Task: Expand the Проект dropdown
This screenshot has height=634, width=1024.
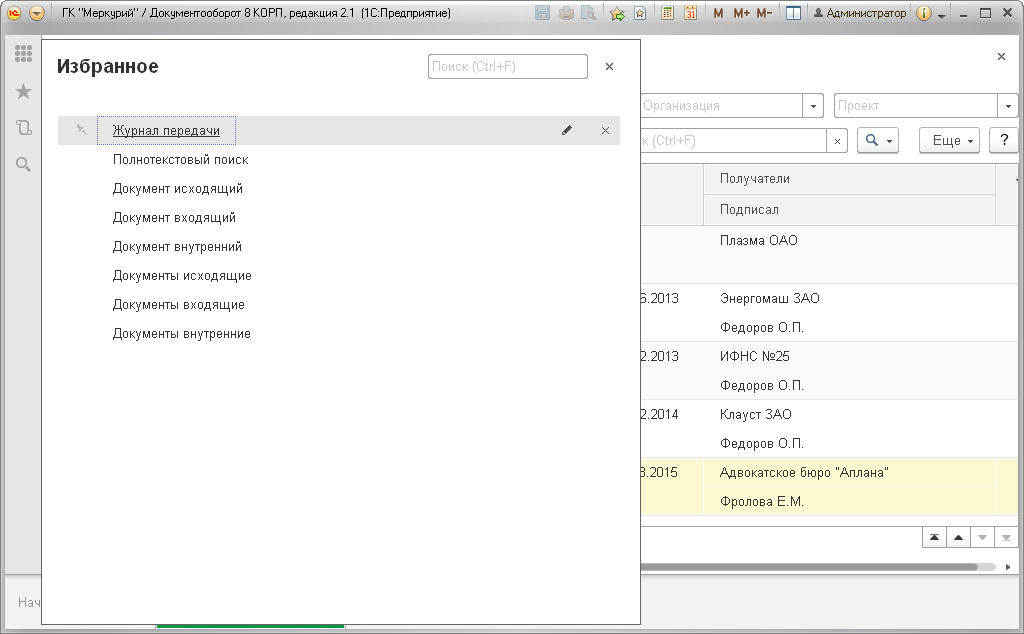Action: 1008,106
